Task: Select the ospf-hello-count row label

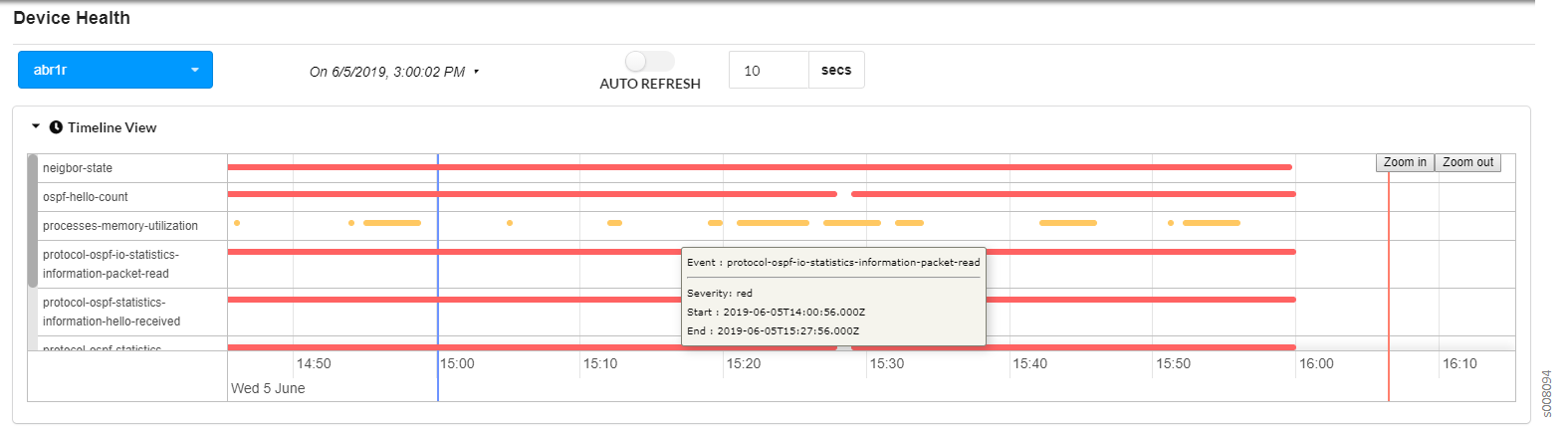Action: pyautogui.click(x=86, y=197)
